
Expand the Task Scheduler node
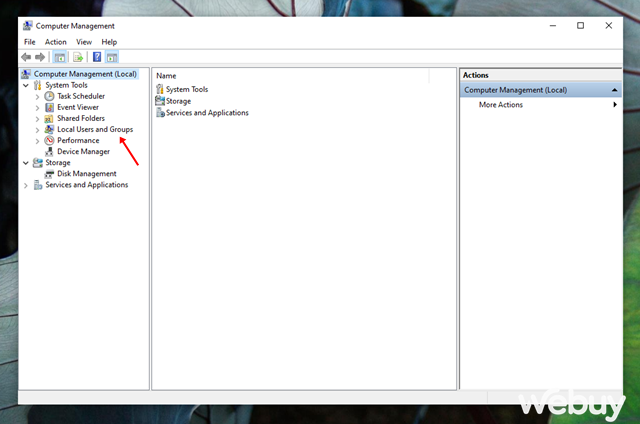37,96
